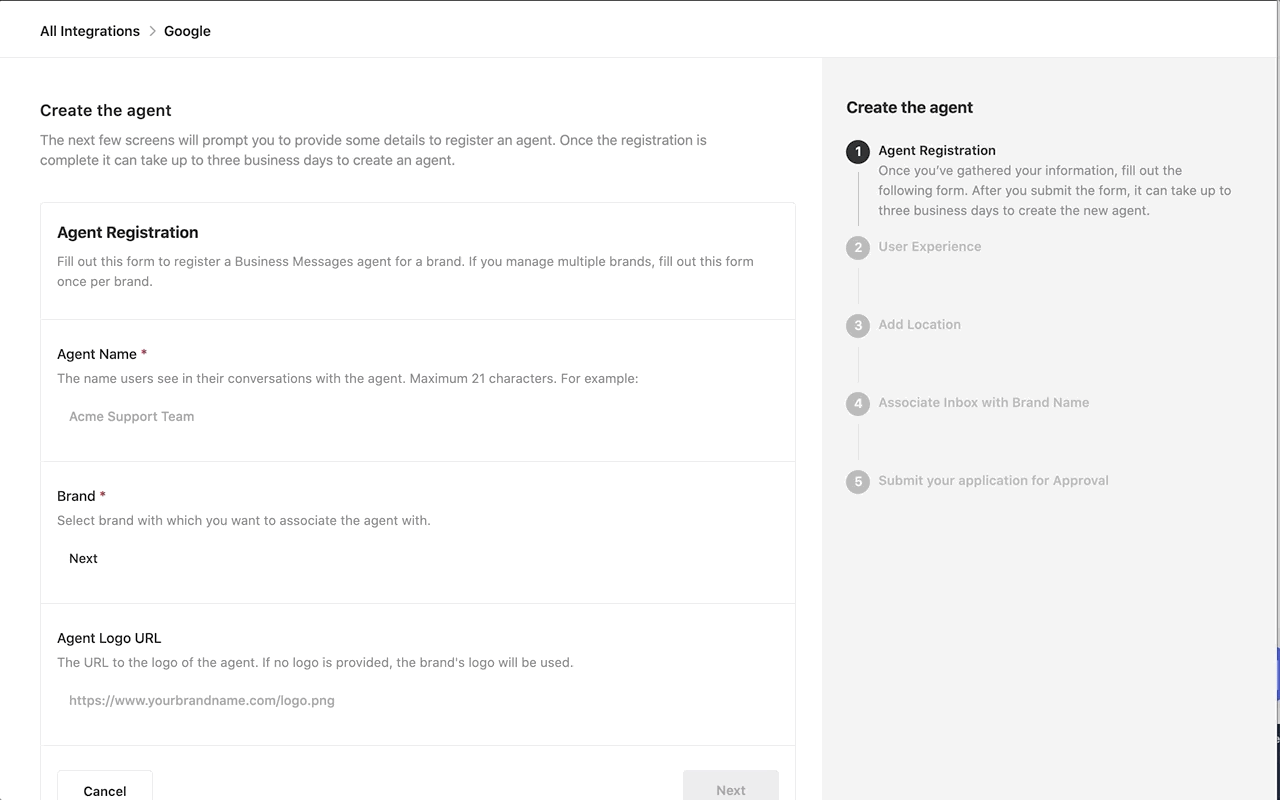Screen dimensions: 1280x800
Task: Click the breadcrumb chevron separator icon
Action: [x=152, y=31]
